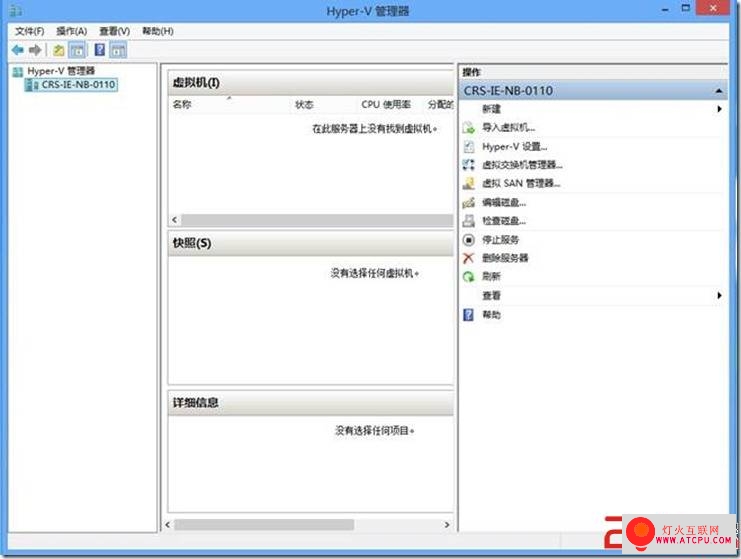741x559 pixels.
Task: Click the 操作 pane title
Action: 472,72
